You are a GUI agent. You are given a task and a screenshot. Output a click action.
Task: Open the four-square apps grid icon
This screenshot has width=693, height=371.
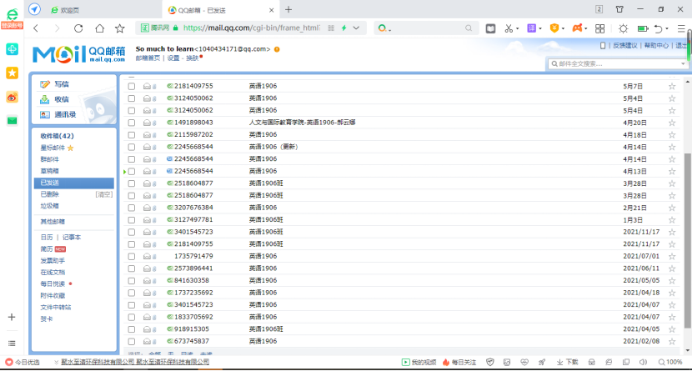(x=600, y=29)
